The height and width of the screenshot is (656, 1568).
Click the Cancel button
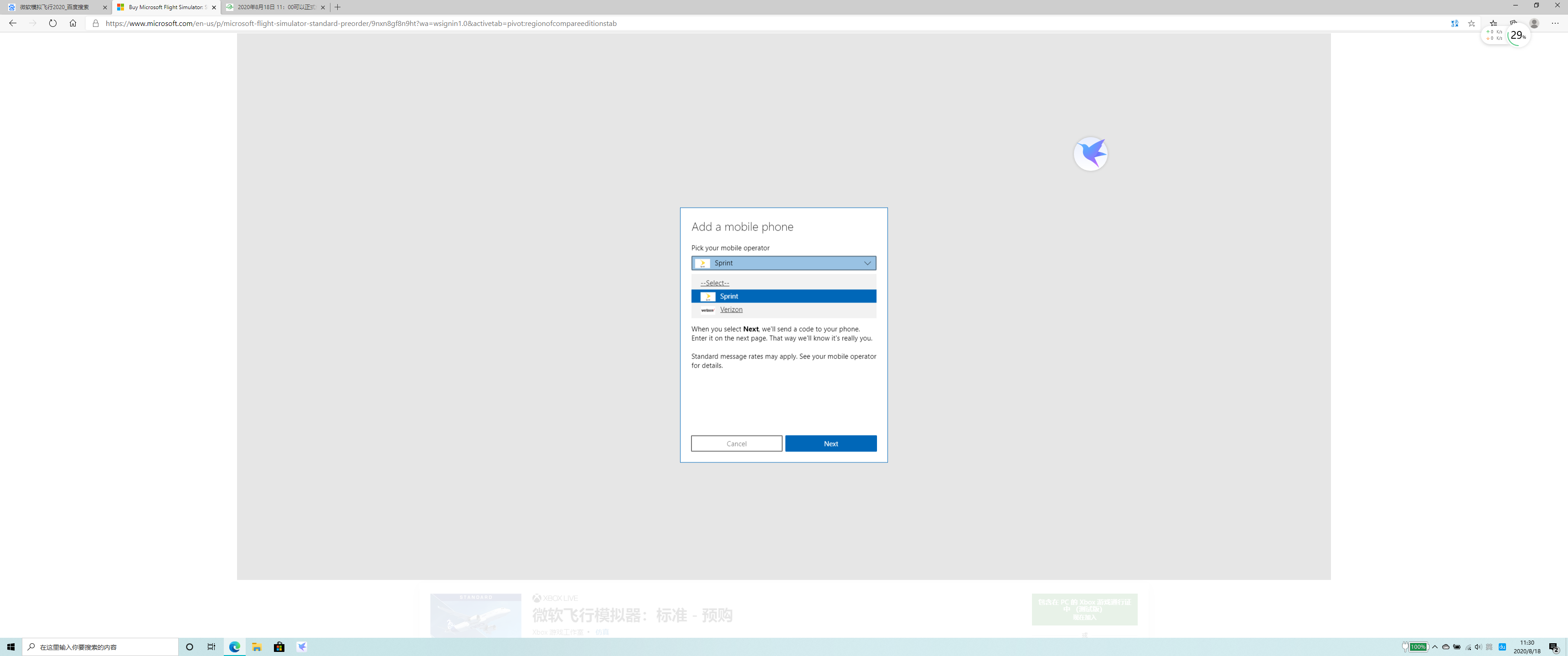737,444
